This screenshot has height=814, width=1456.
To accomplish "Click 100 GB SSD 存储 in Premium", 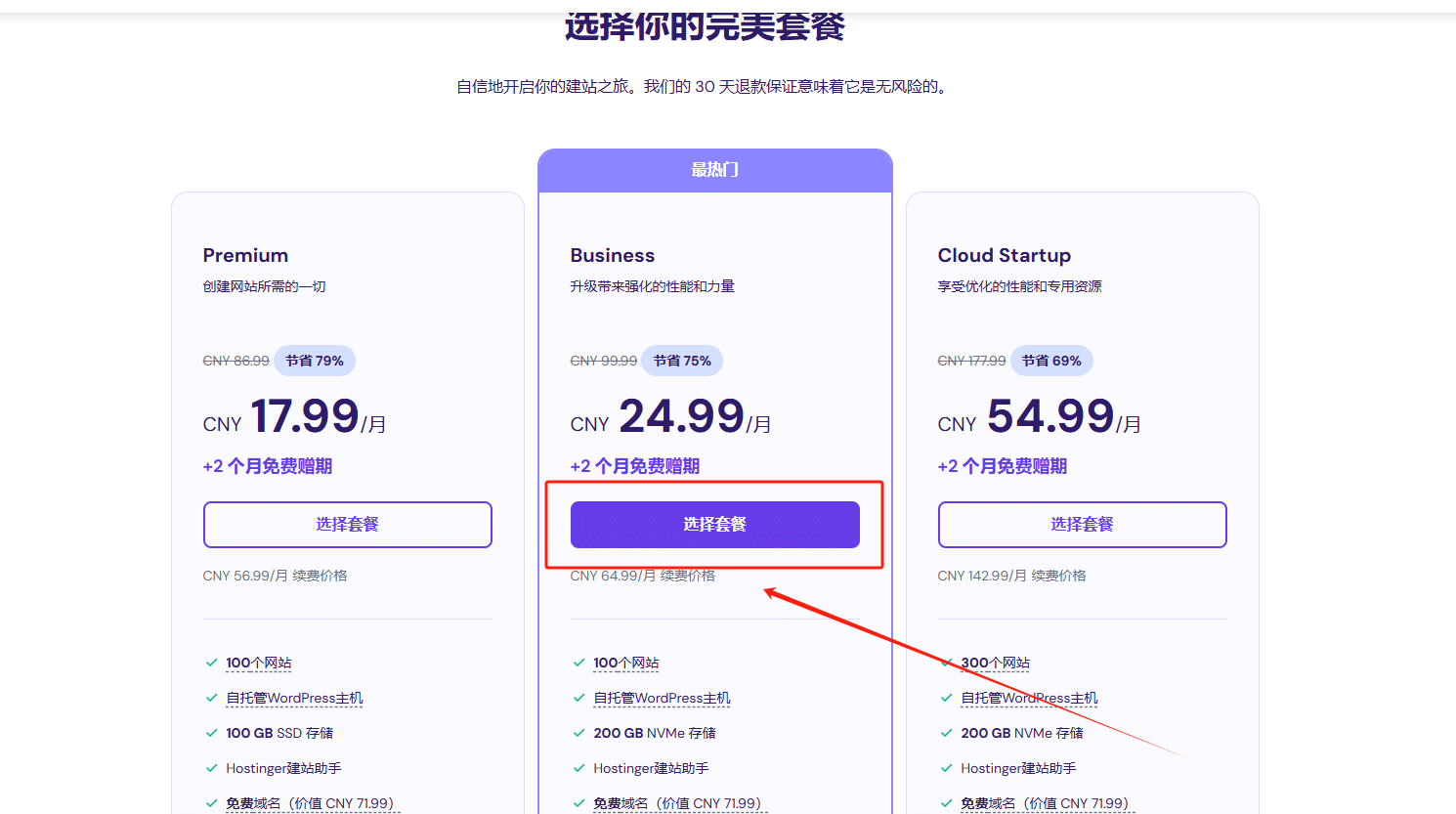I will pyautogui.click(x=279, y=733).
